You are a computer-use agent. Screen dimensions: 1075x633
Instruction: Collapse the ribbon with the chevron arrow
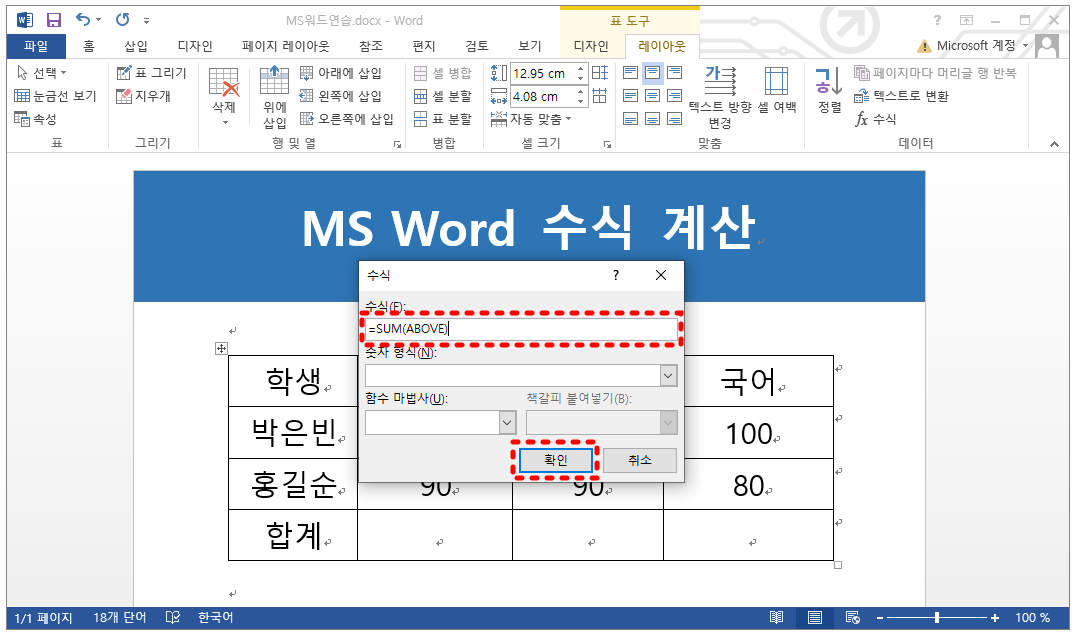tap(1054, 143)
